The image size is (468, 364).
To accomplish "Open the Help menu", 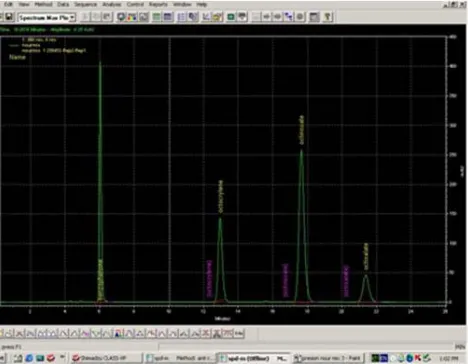I will click(202, 4).
